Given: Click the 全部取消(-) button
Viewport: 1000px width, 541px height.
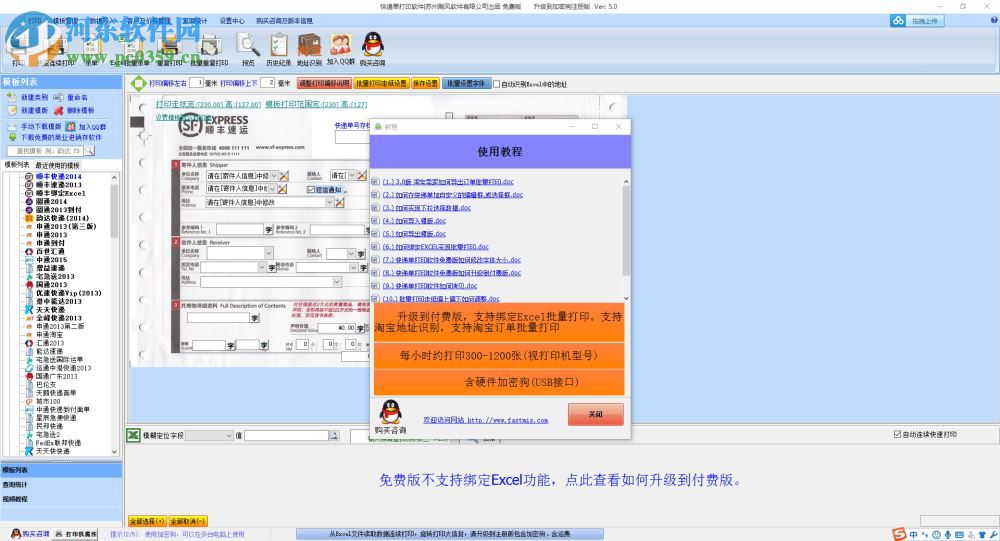Looking at the screenshot, I should click(188, 521).
